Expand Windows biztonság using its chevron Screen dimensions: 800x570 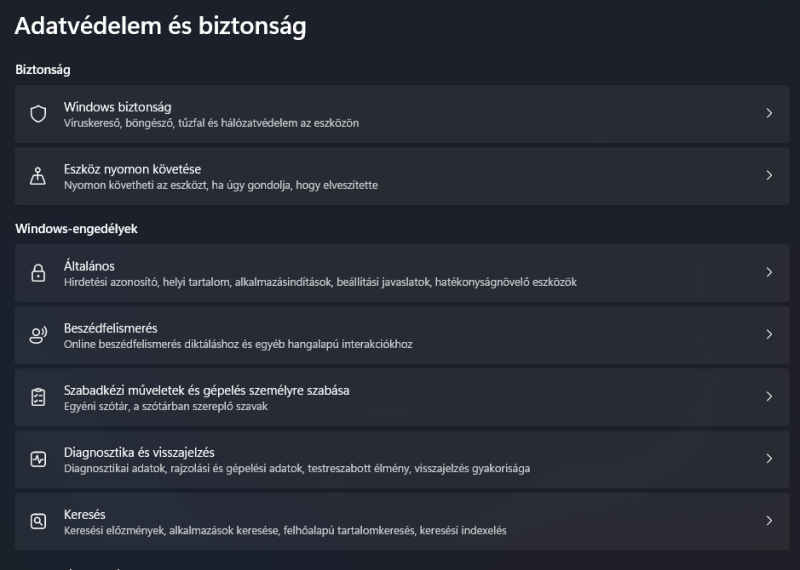769,114
